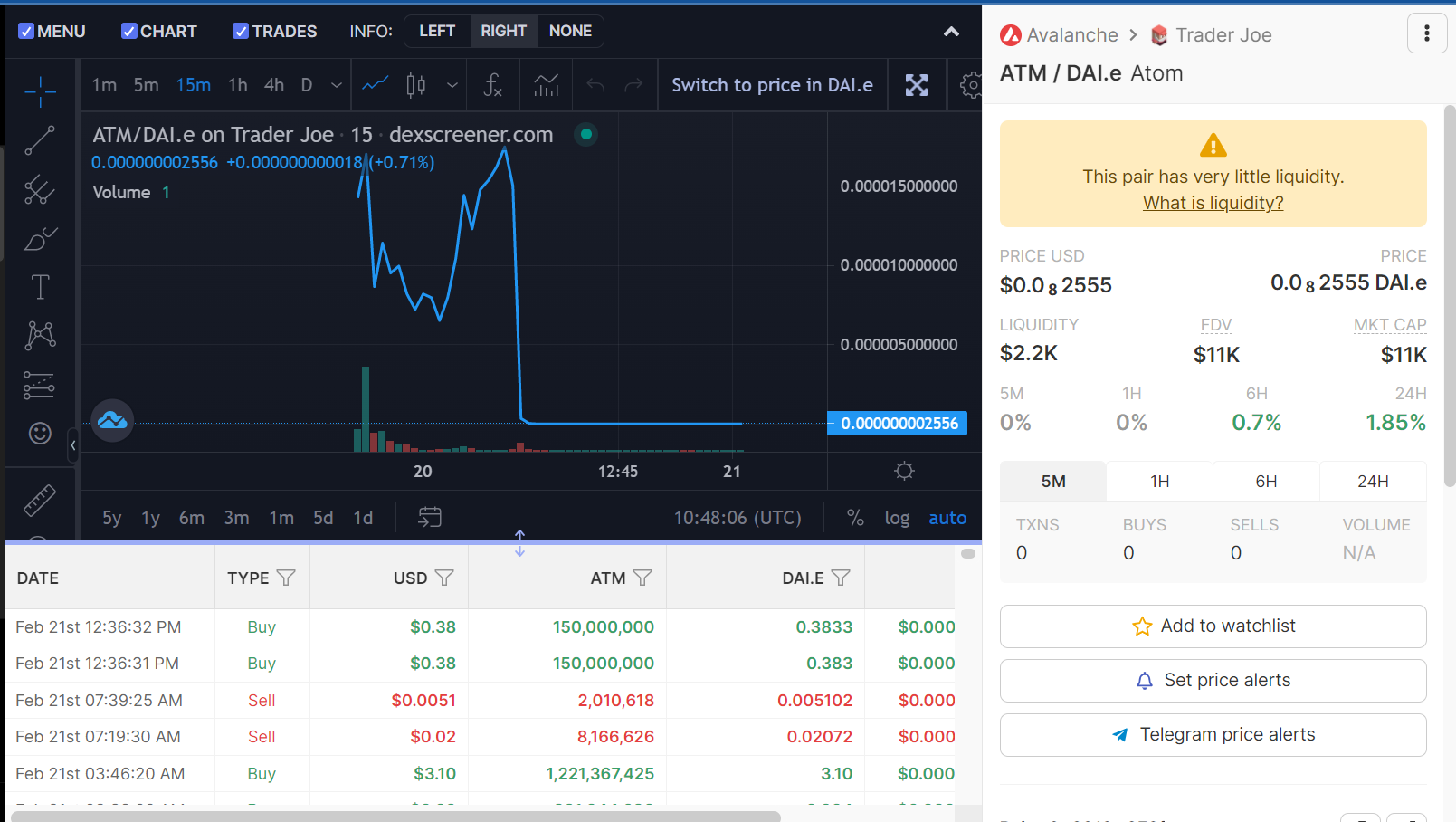Select the 1m timeframe
Screen dimensions: 1456x822
click(x=104, y=85)
